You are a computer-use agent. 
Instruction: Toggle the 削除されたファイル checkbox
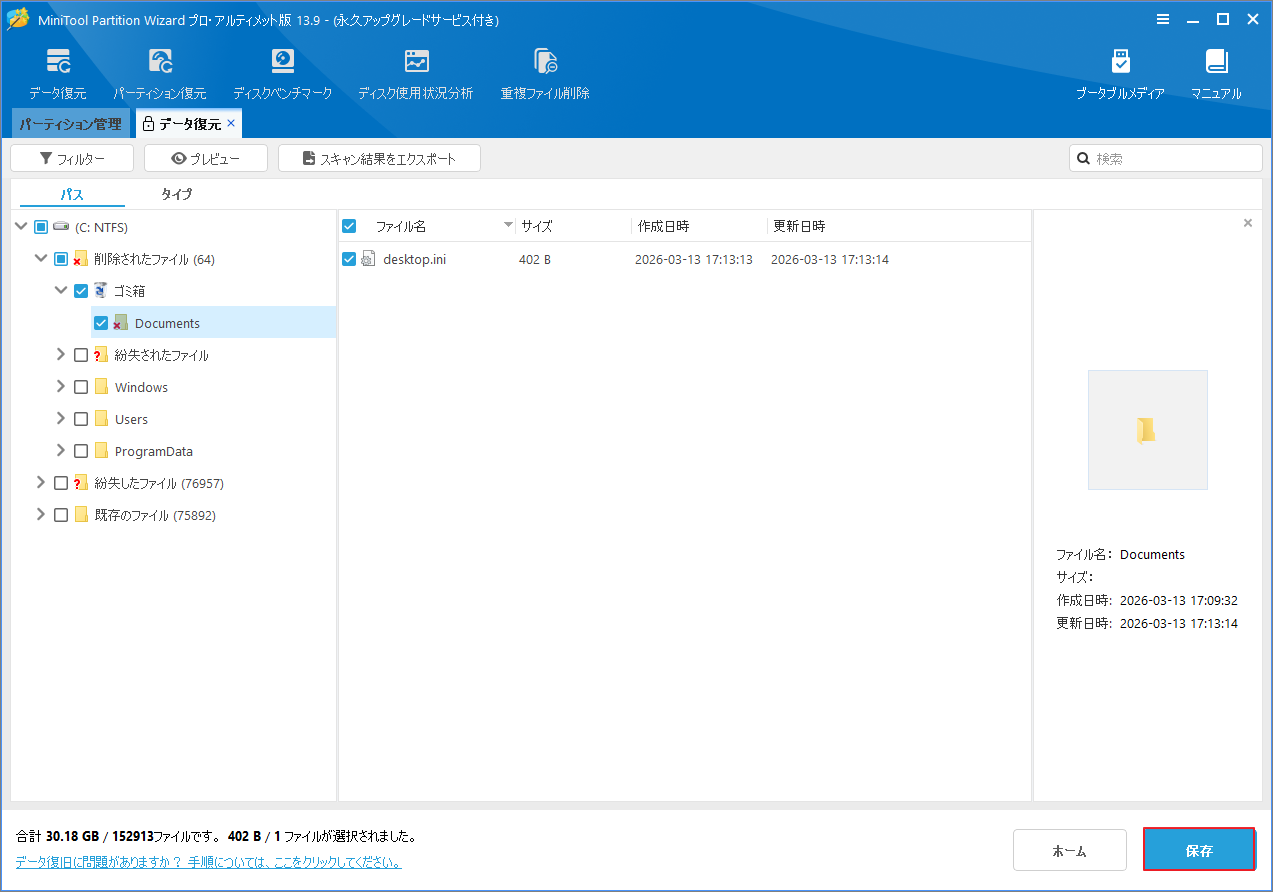pos(61,259)
